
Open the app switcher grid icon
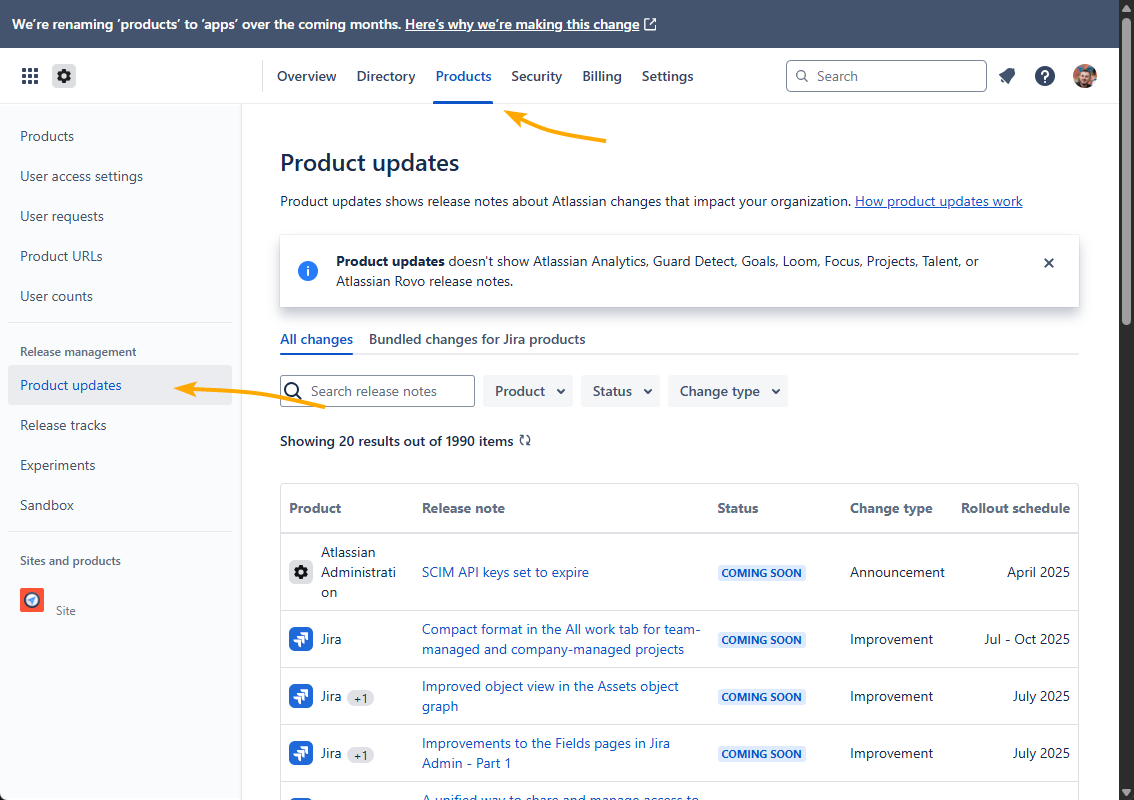[x=30, y=76]
